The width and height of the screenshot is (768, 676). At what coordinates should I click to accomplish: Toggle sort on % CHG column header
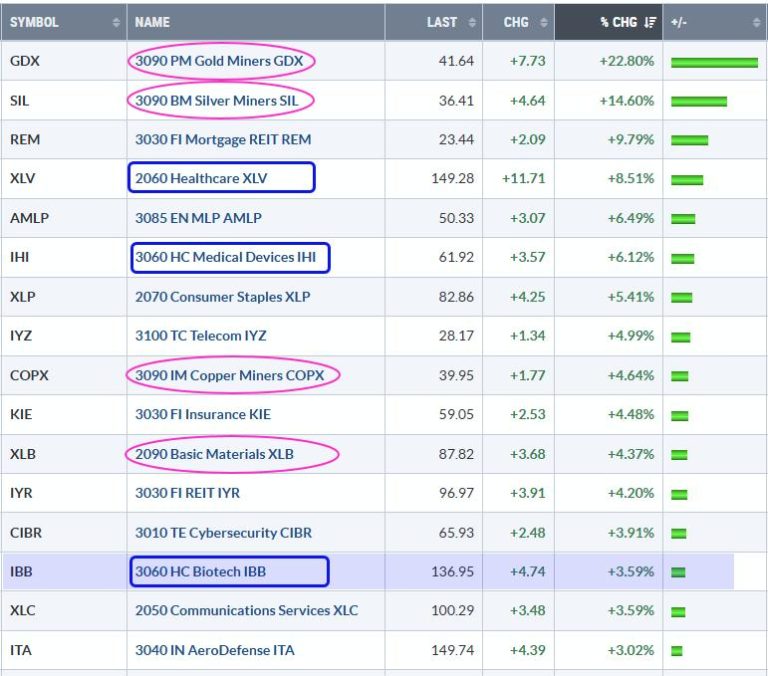(617, 22)
